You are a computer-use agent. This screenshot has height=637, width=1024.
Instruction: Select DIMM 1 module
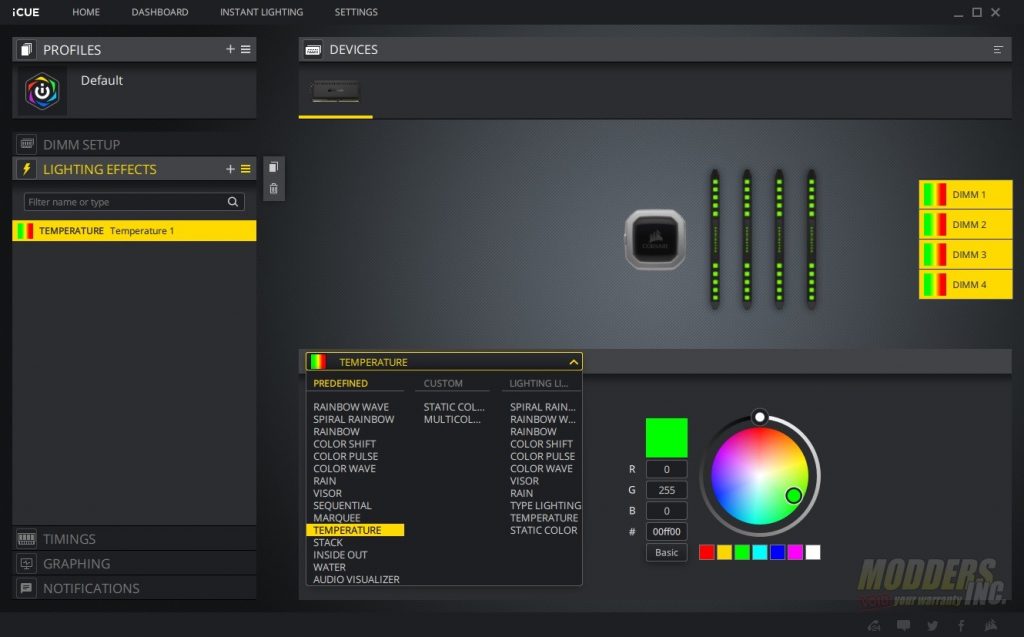pos(965,194)
